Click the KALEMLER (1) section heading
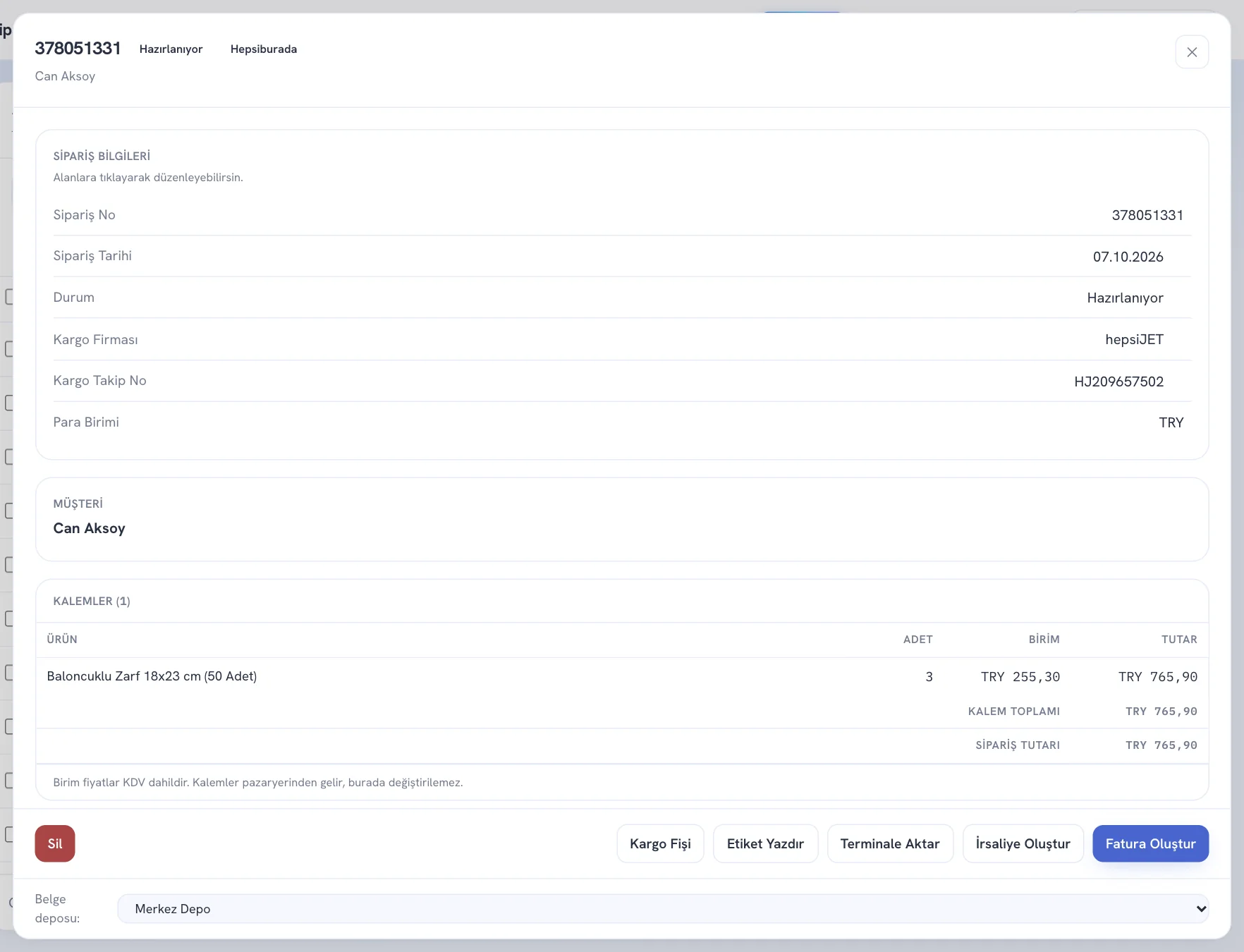 point(92,601)
